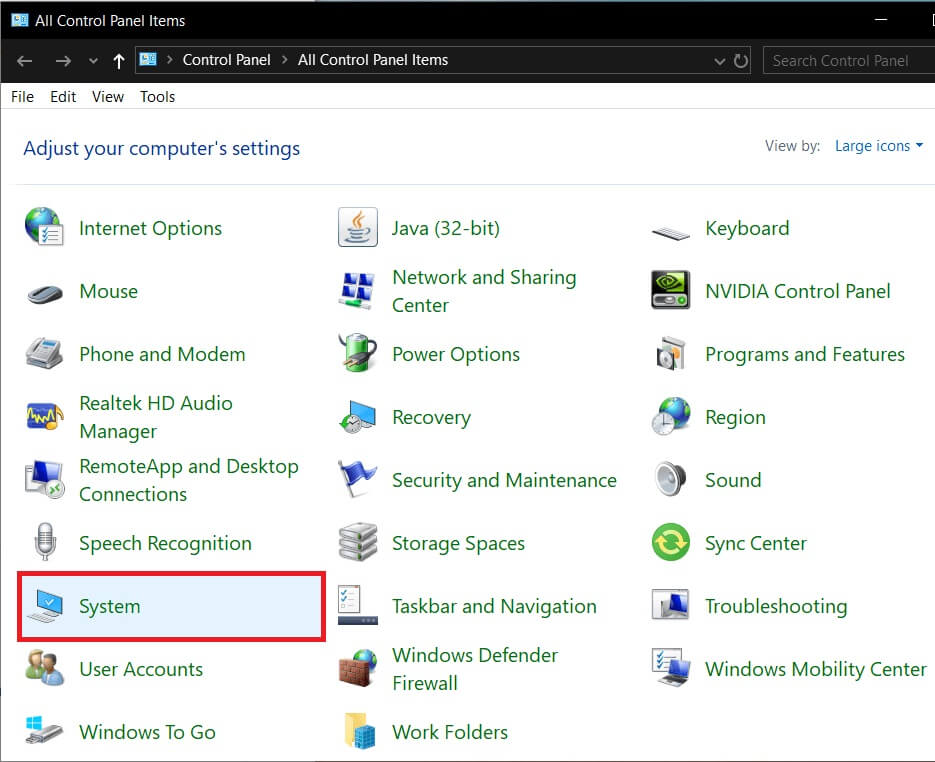Screen dimensions: 935x762
Task: Open the Taskbar and Navigation icon
Action: click(x=357, y=605)
